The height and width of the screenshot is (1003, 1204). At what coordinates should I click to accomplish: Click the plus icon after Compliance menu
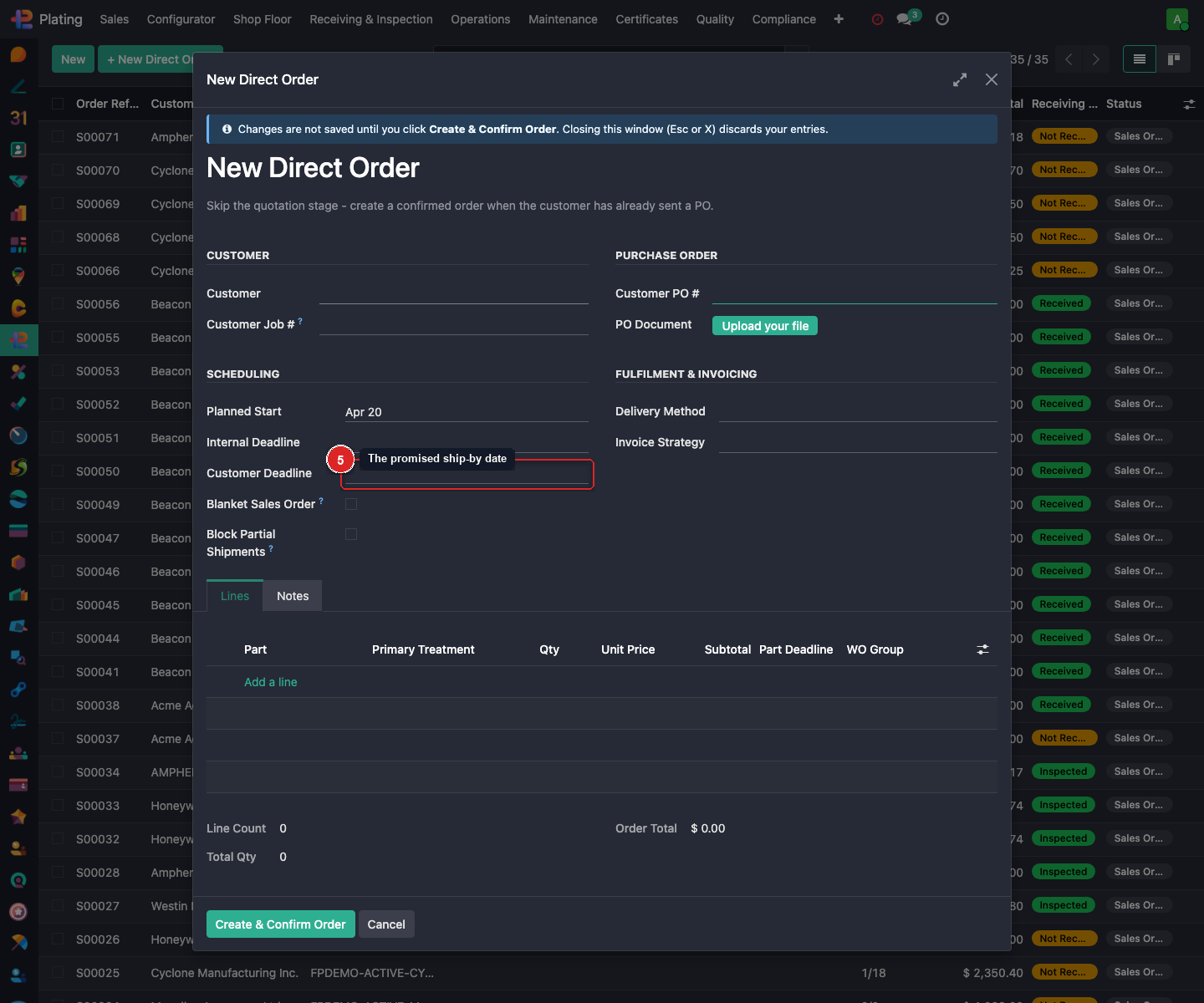point(839,19)
